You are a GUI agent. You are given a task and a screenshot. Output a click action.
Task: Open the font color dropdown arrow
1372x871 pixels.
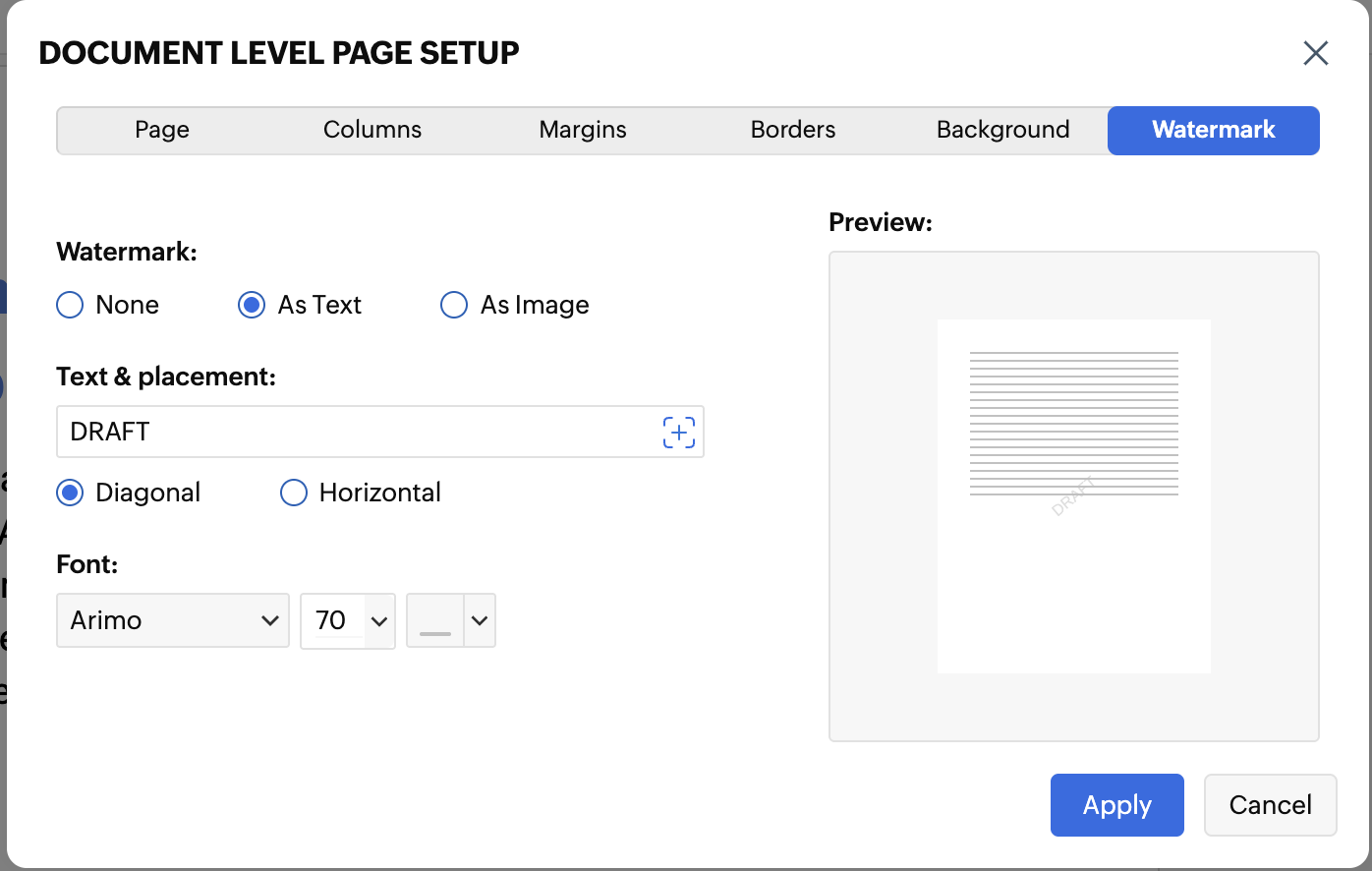[480, 621]
